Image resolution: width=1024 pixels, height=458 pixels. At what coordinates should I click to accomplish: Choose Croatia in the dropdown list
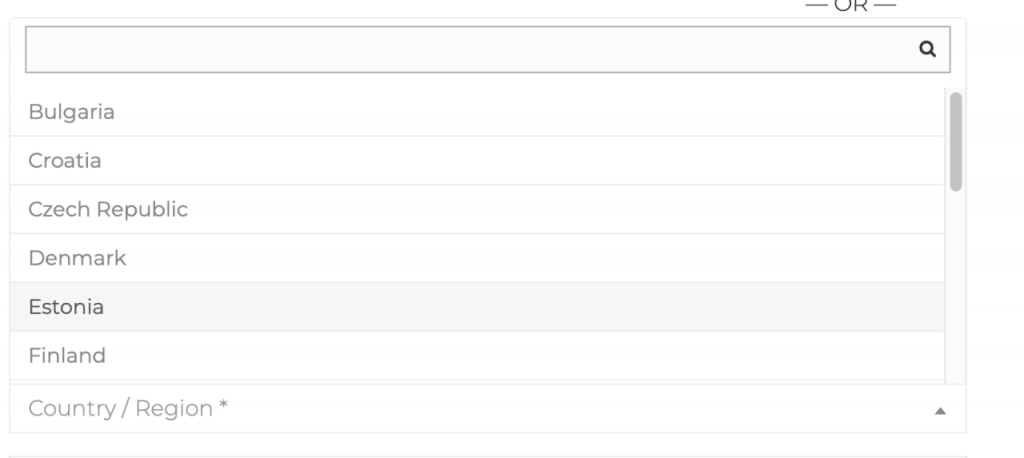477,161
